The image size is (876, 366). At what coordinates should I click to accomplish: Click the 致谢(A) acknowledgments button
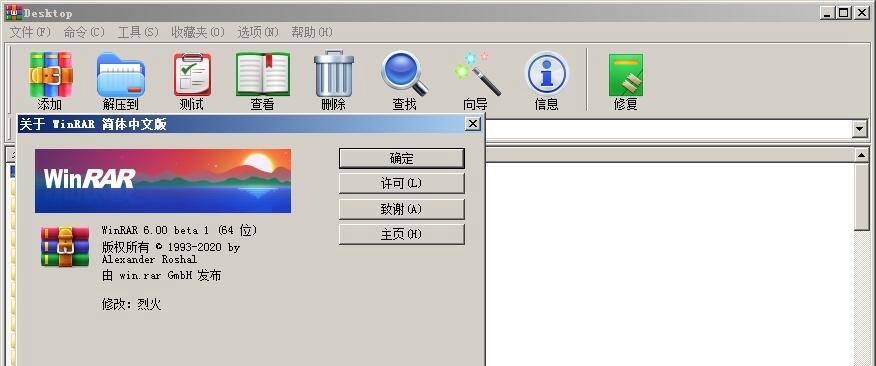[x=402, y=209]
